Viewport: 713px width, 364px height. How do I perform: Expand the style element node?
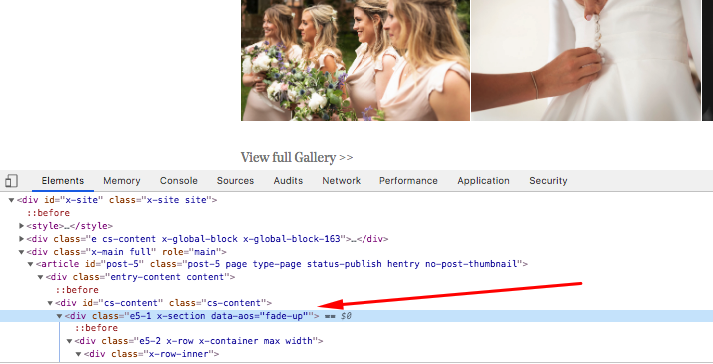[21, 226]
